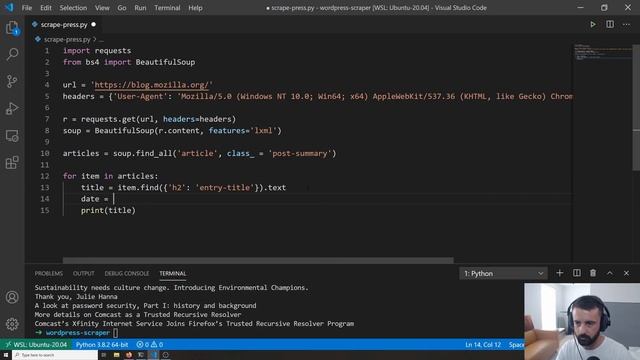The width and height of the screenshot is (640, 360).
Task: Open the Help menu
Action: (195, 8)
